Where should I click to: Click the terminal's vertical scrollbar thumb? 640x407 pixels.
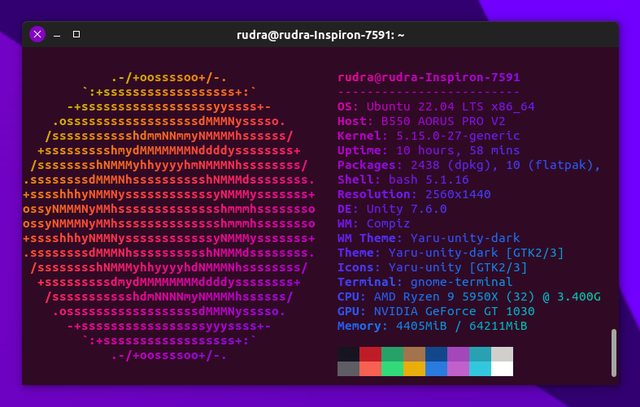pyautogui.click(x=613, y=353)
